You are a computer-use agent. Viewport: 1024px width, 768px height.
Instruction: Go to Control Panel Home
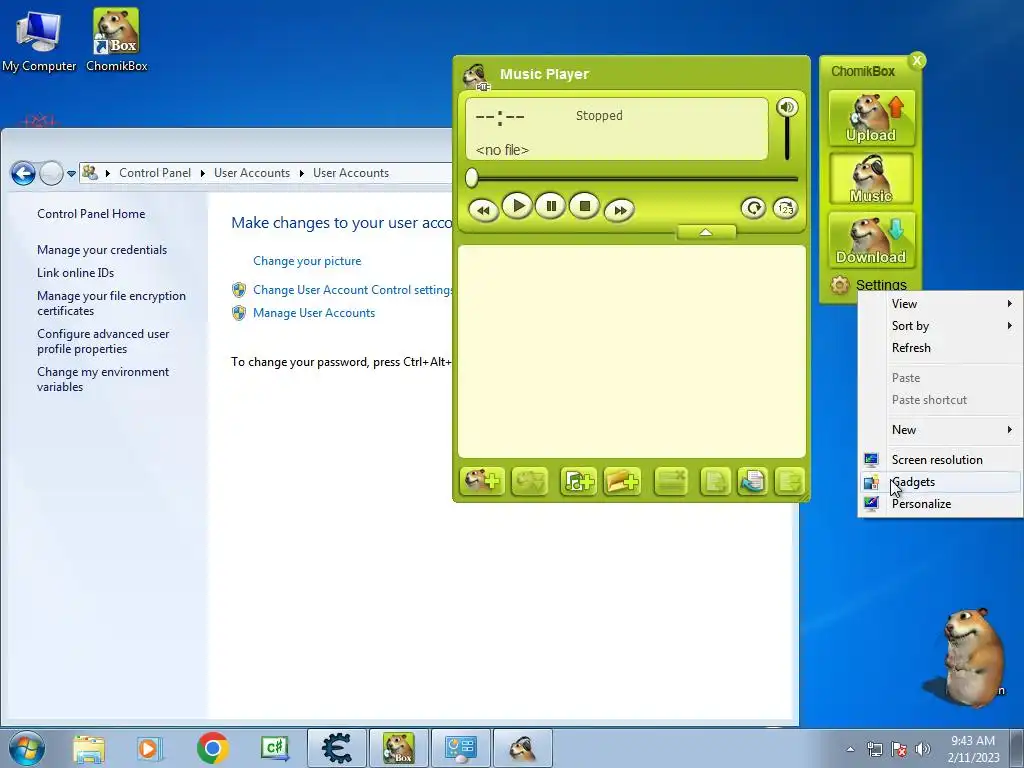pyautogui.click(x=91, y=214)
